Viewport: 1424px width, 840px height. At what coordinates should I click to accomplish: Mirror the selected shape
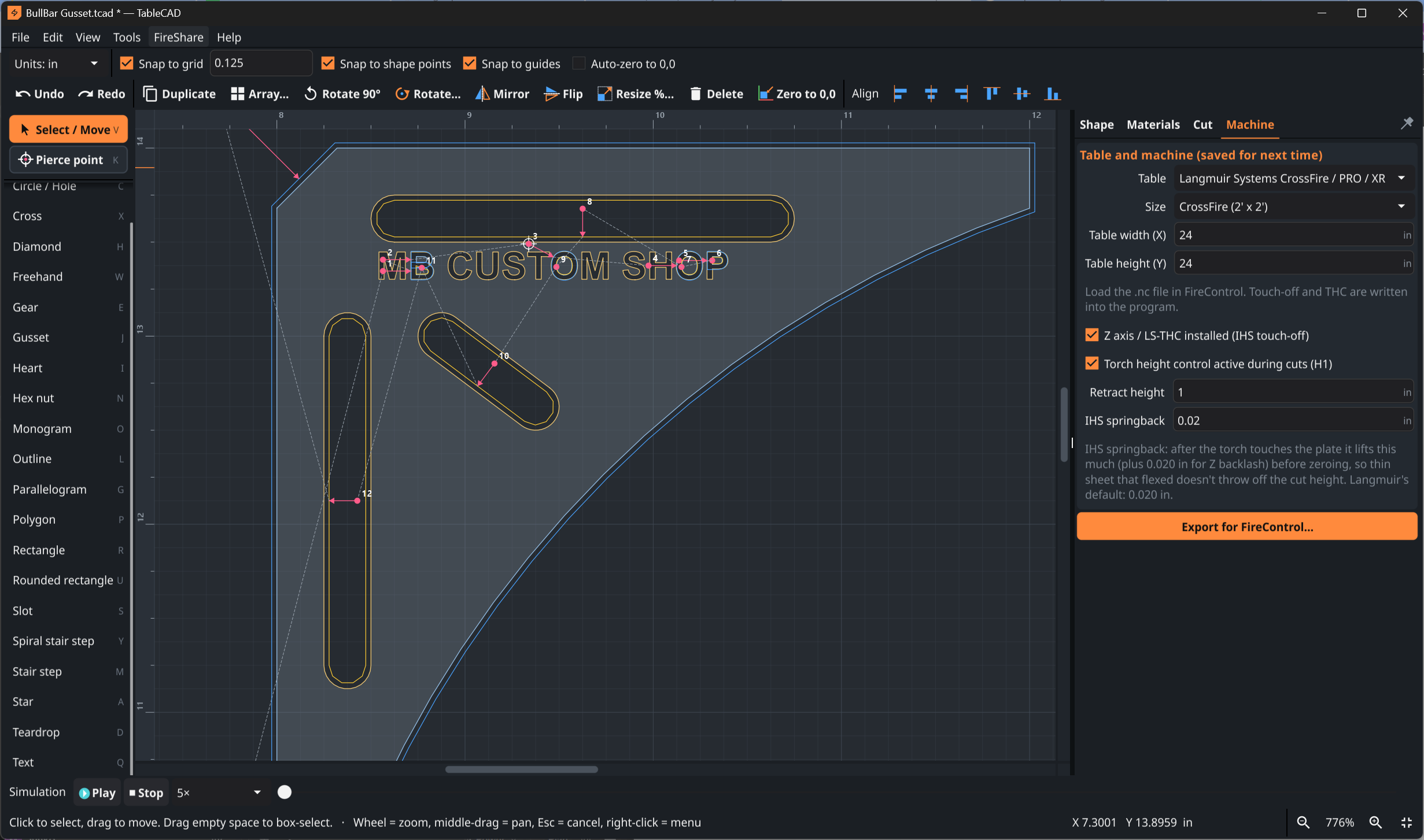502,94
